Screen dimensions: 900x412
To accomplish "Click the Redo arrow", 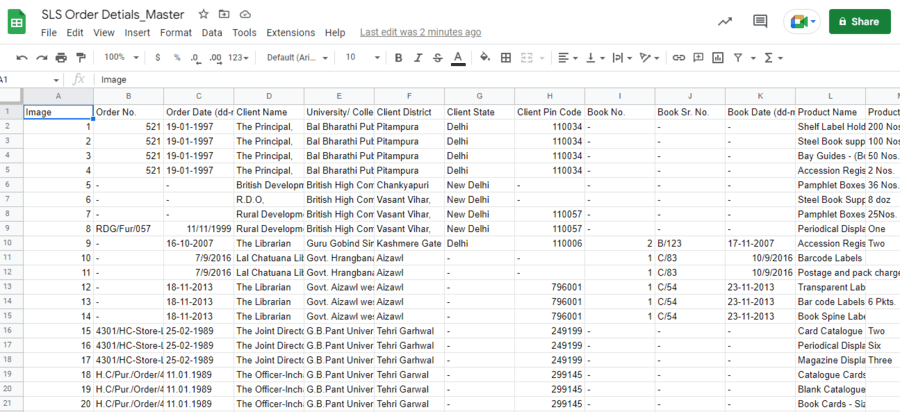I will point(41,57).
